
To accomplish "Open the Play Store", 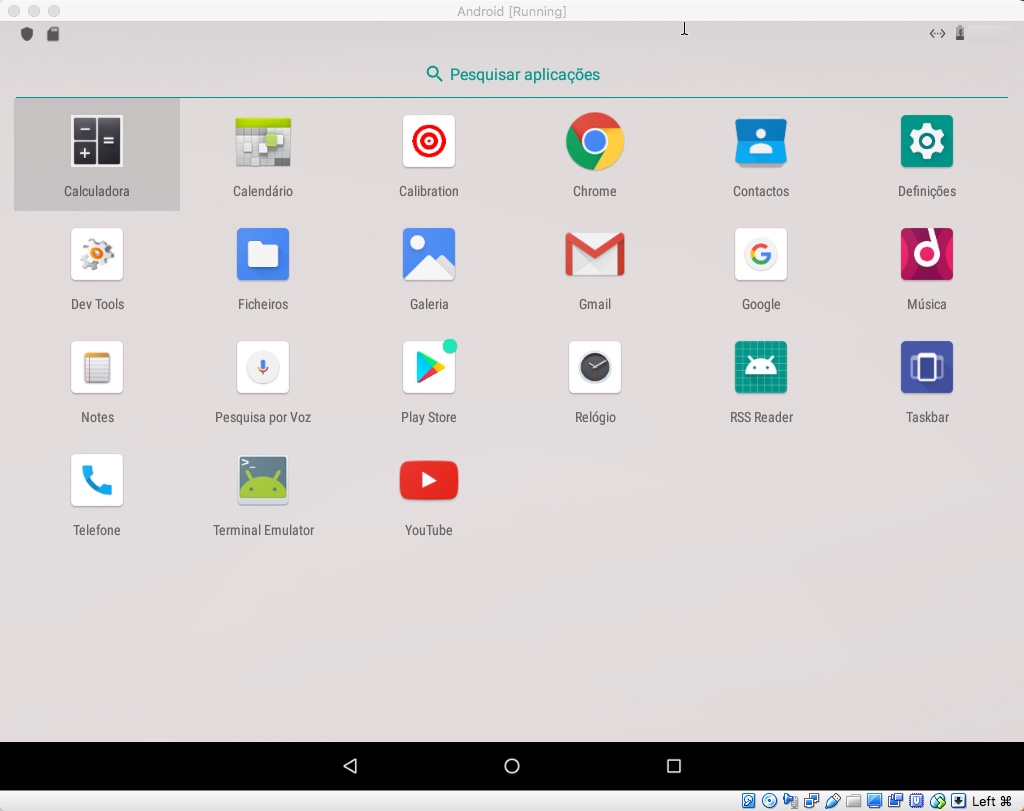I will [428, 367].
